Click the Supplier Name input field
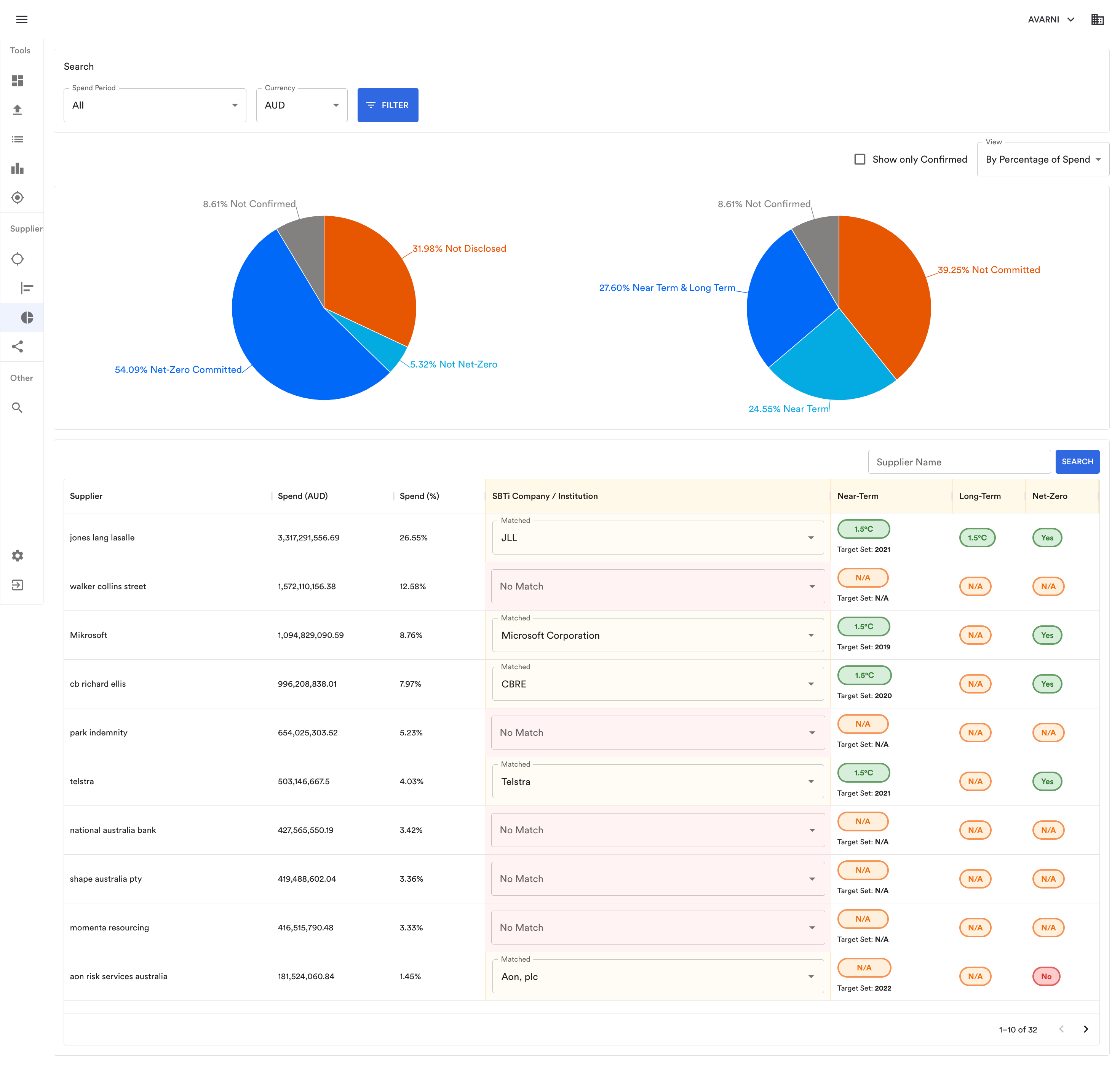 click(959, 462)
